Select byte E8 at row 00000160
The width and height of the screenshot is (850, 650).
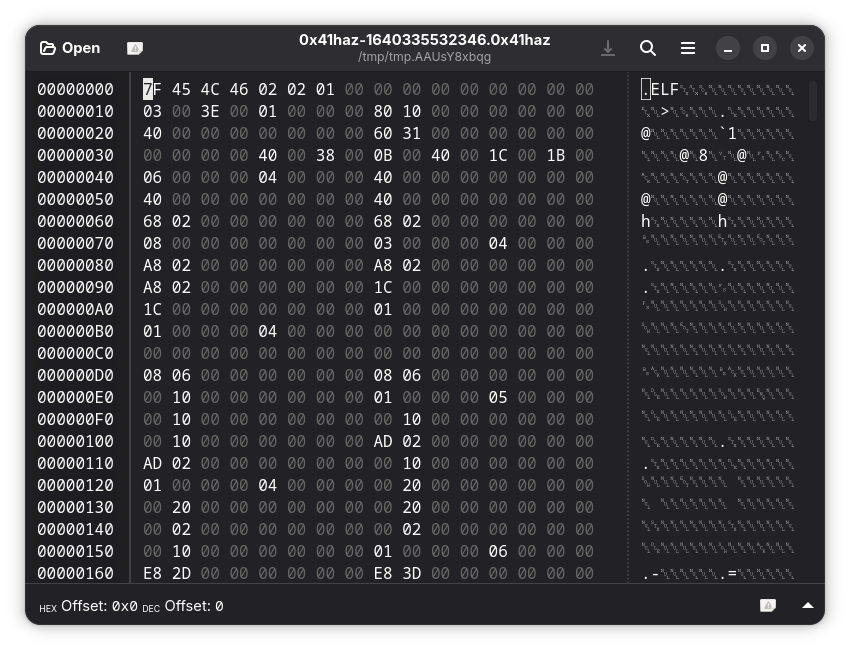pyautogui.click(x=152, y=573)
